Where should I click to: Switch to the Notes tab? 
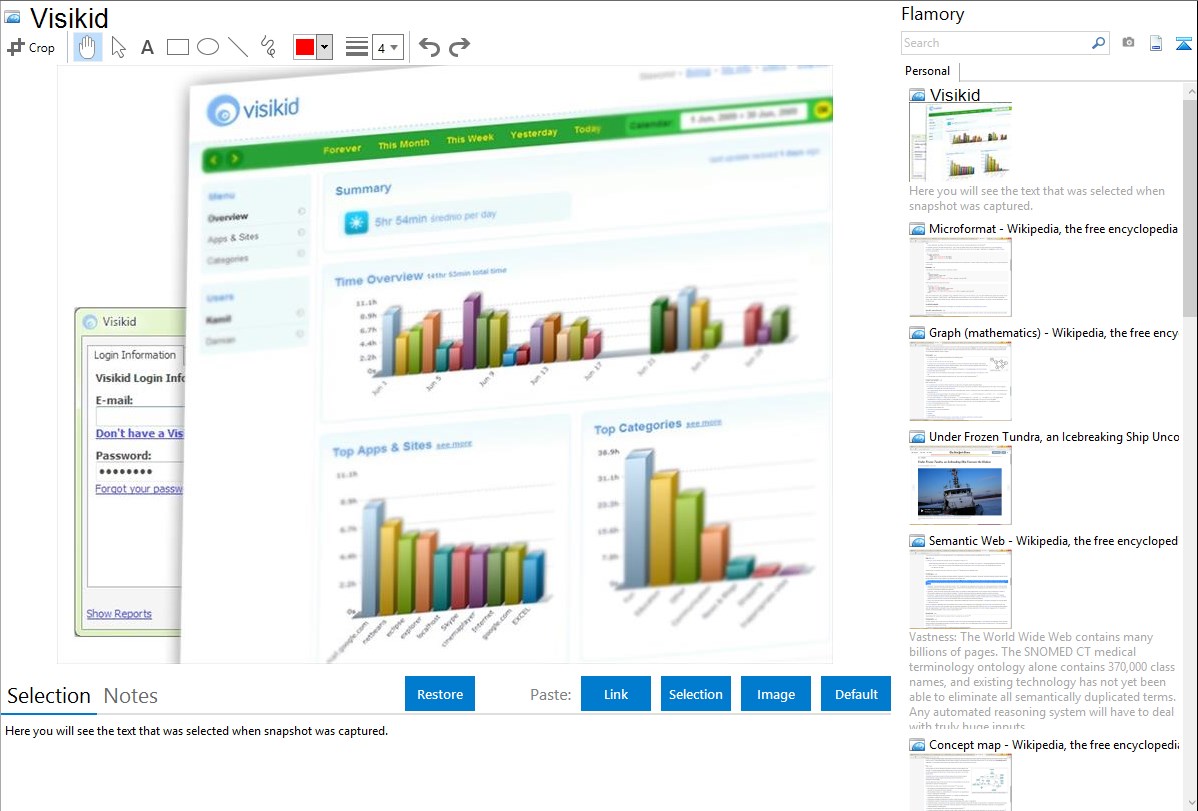point(131,696)
